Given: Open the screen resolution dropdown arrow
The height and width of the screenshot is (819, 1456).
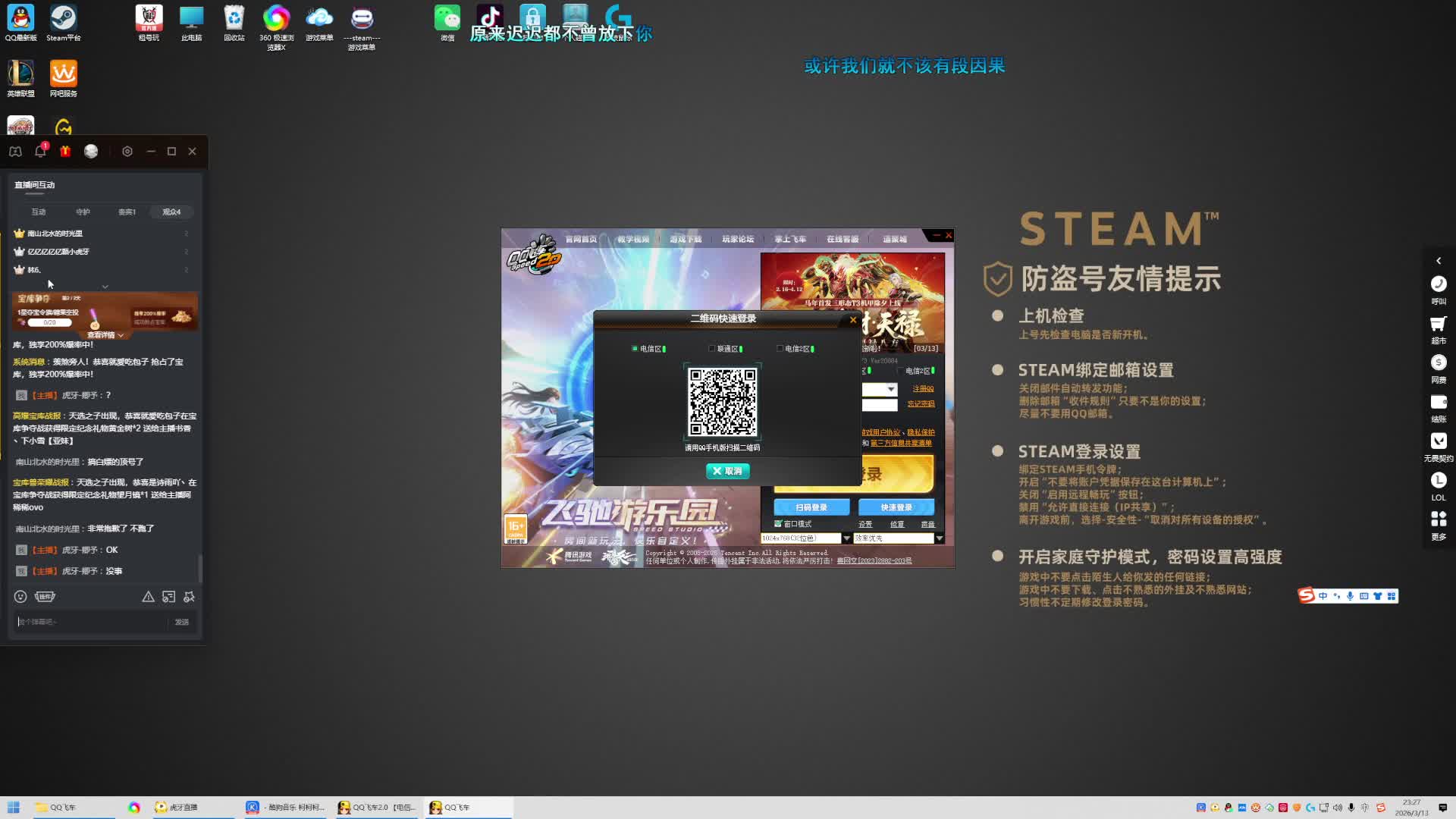Looking at the screenshot, I should [x=847, y=538].
